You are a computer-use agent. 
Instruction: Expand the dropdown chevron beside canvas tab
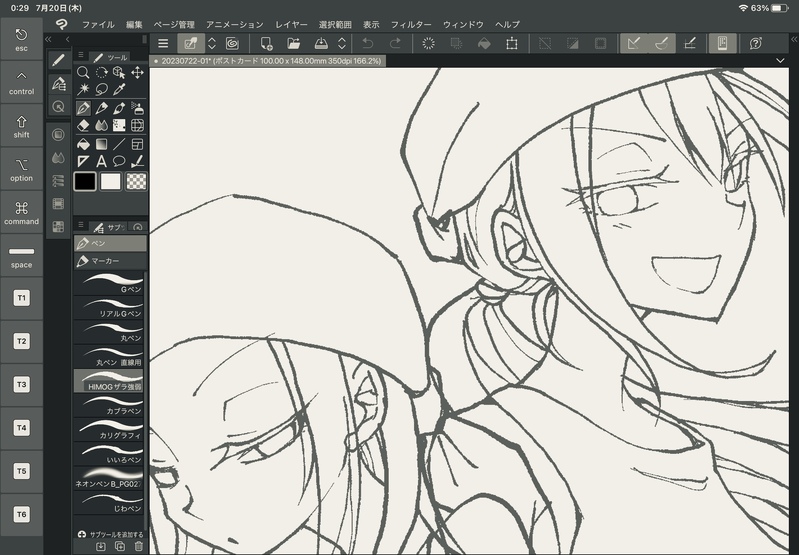(780, 61)
